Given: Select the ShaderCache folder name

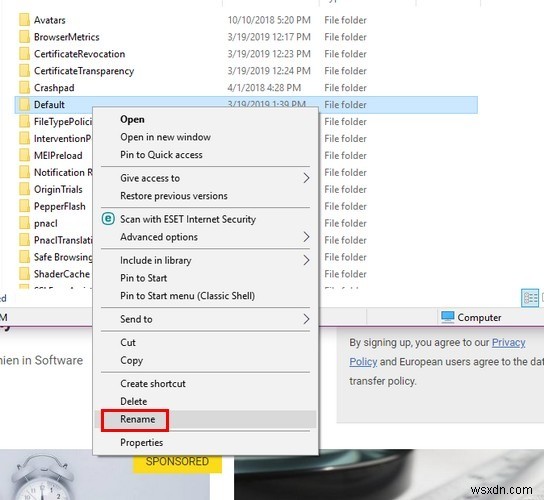Looking at the screenshot, I should (62, 274).
